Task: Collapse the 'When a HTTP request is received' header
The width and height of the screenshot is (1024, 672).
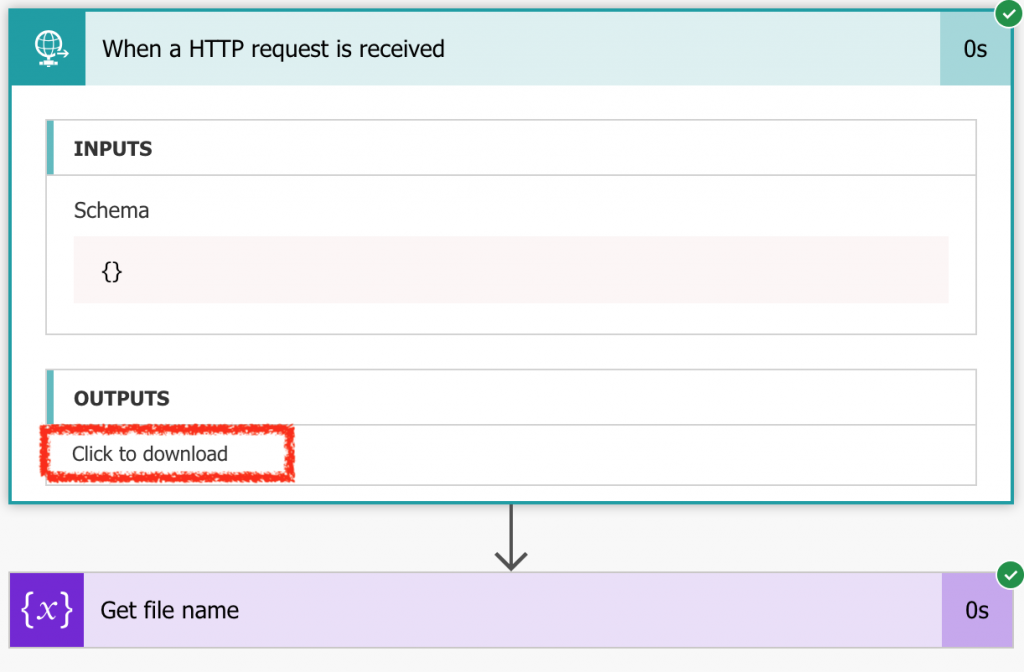Action: [512, 48]
